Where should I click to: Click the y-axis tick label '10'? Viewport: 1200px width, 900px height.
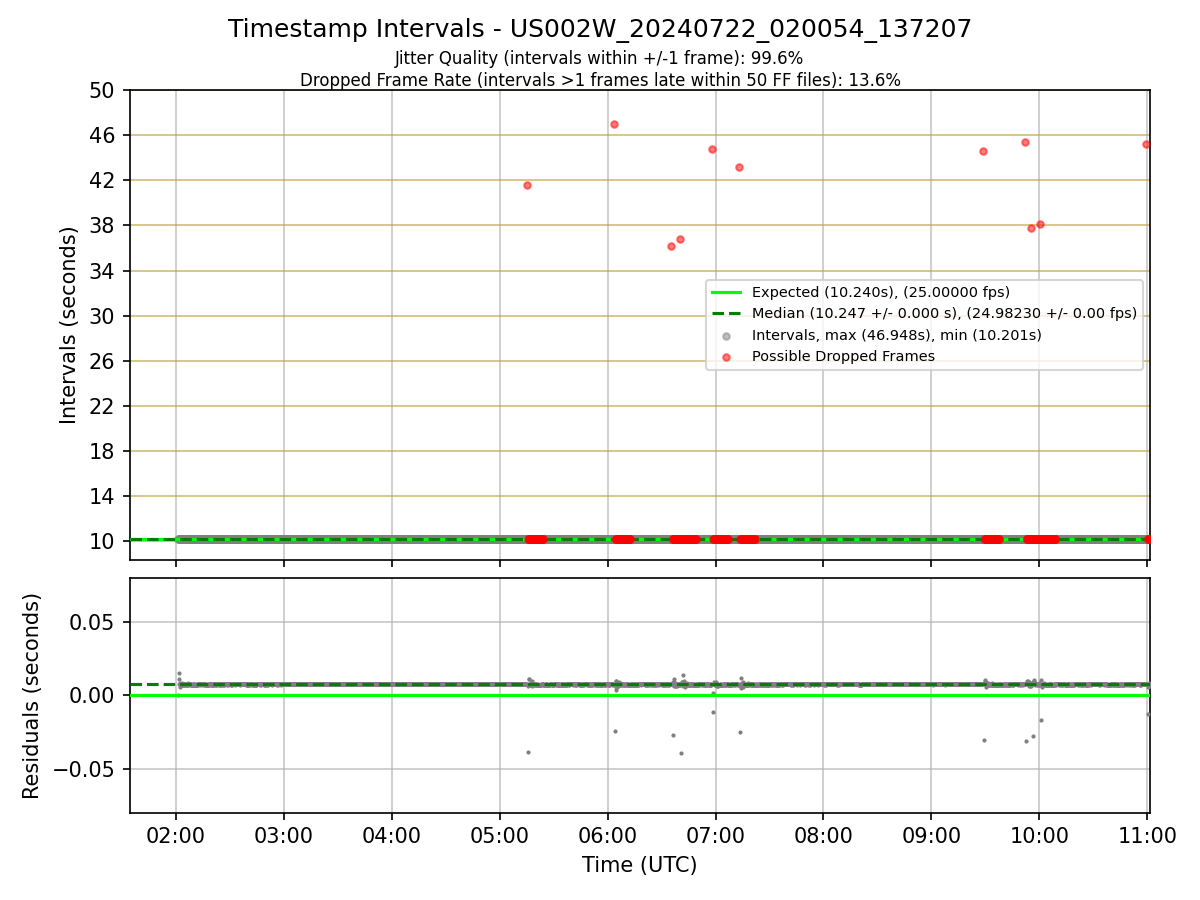coord(105,541)
